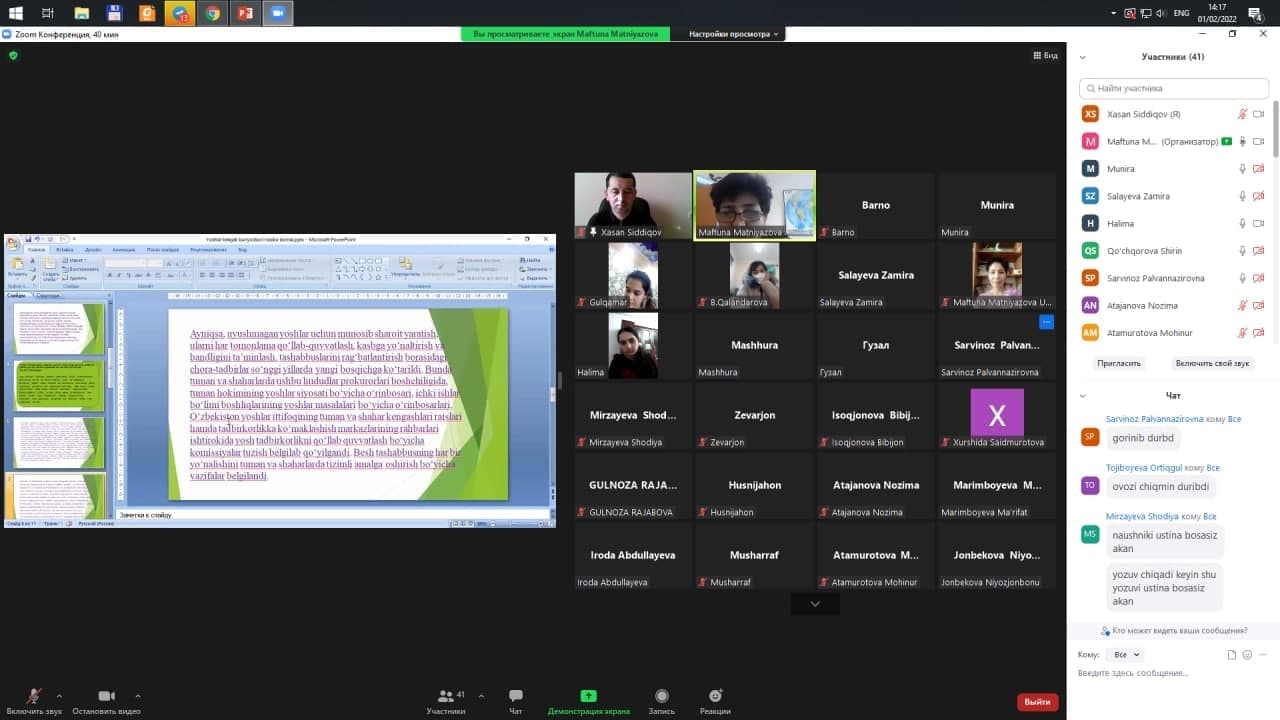Click chat message 'ovozi chiqmin duribdi'
The width and height of the screenshot is (1280, 720).
(x=1160, y=487)
